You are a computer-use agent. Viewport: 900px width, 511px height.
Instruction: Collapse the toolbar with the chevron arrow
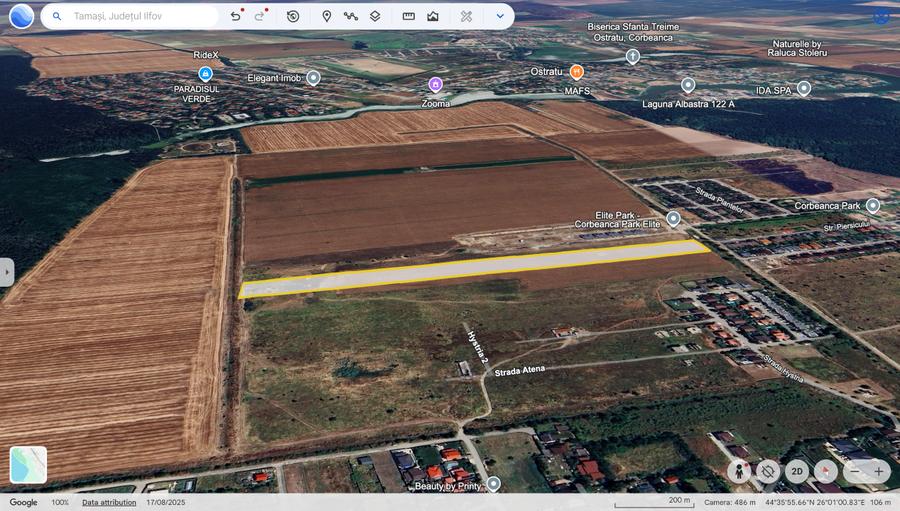coord(500,16)
